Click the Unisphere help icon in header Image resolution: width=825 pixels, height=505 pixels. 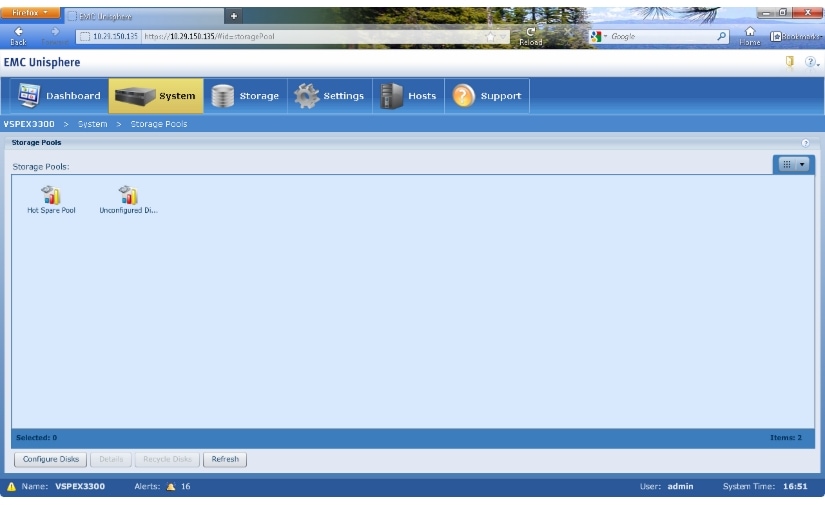pos(810,62)
